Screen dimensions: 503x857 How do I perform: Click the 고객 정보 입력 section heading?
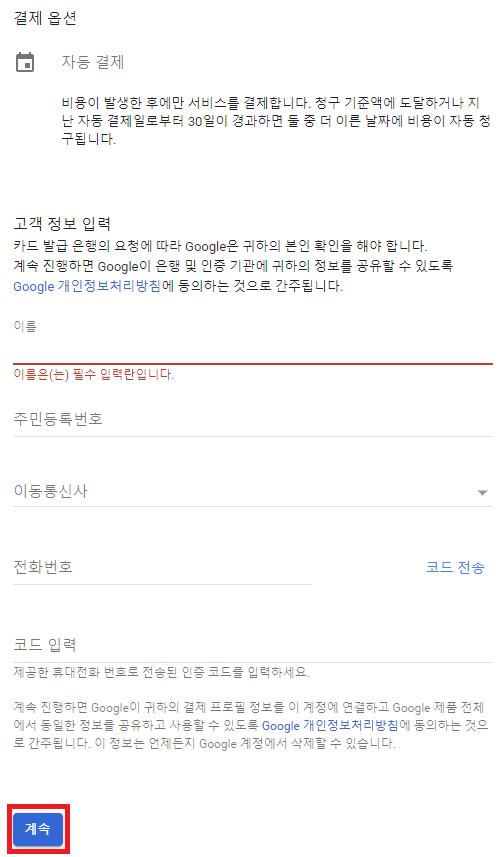62,224
